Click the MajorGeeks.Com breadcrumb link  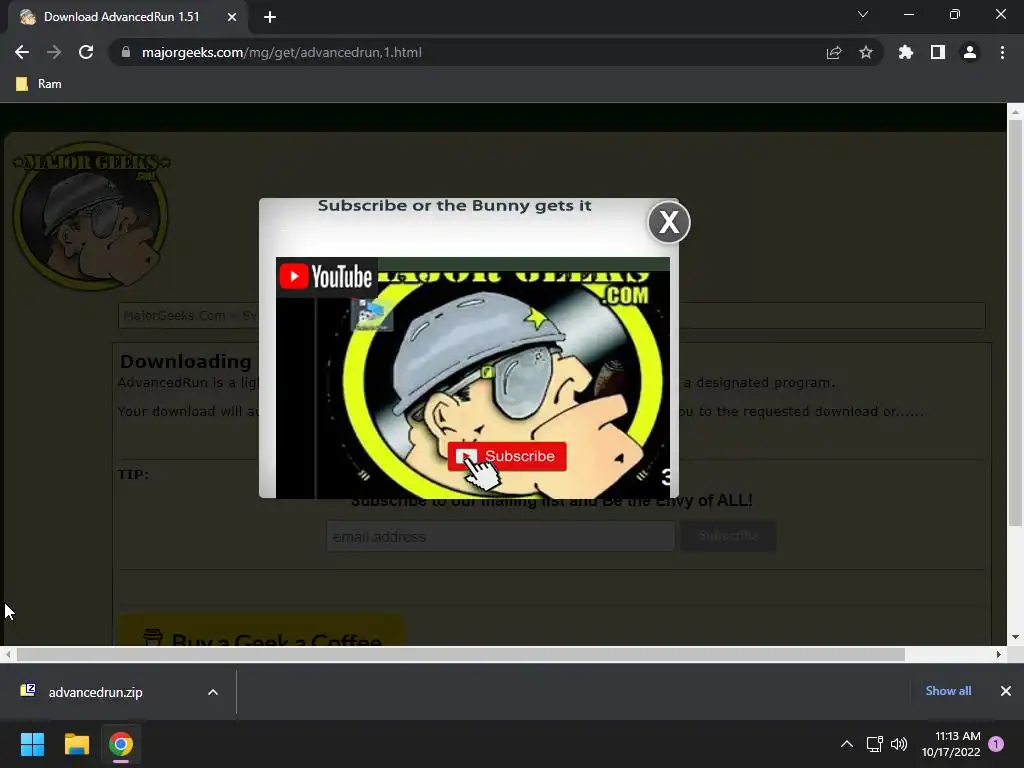tap(174, 315)
